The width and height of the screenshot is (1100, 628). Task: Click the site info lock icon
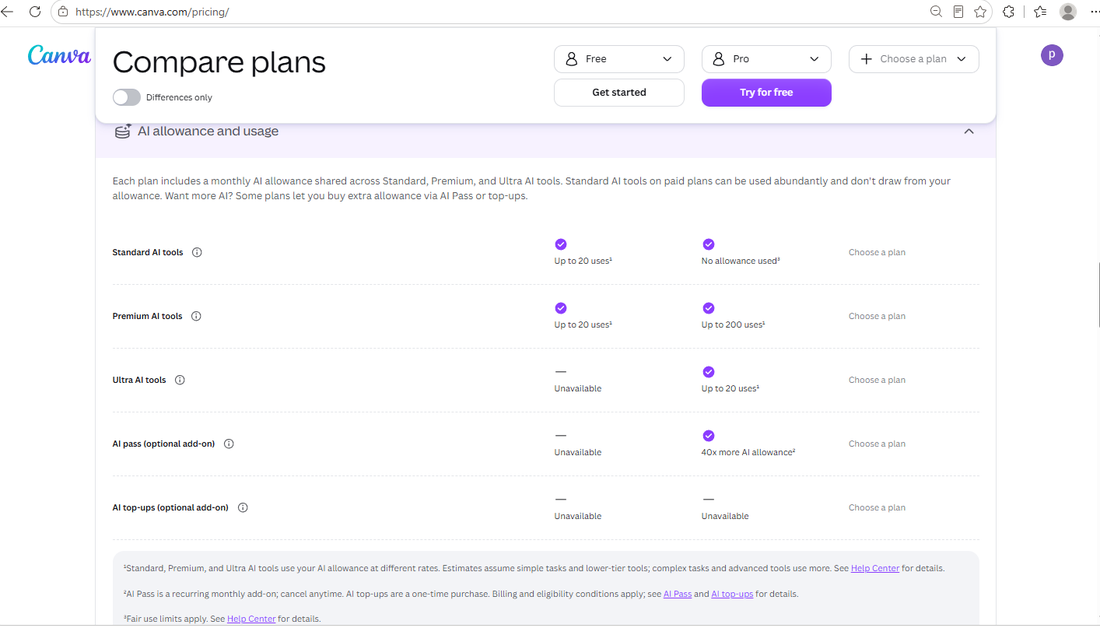pyautogui.click(x=63, y=11)
